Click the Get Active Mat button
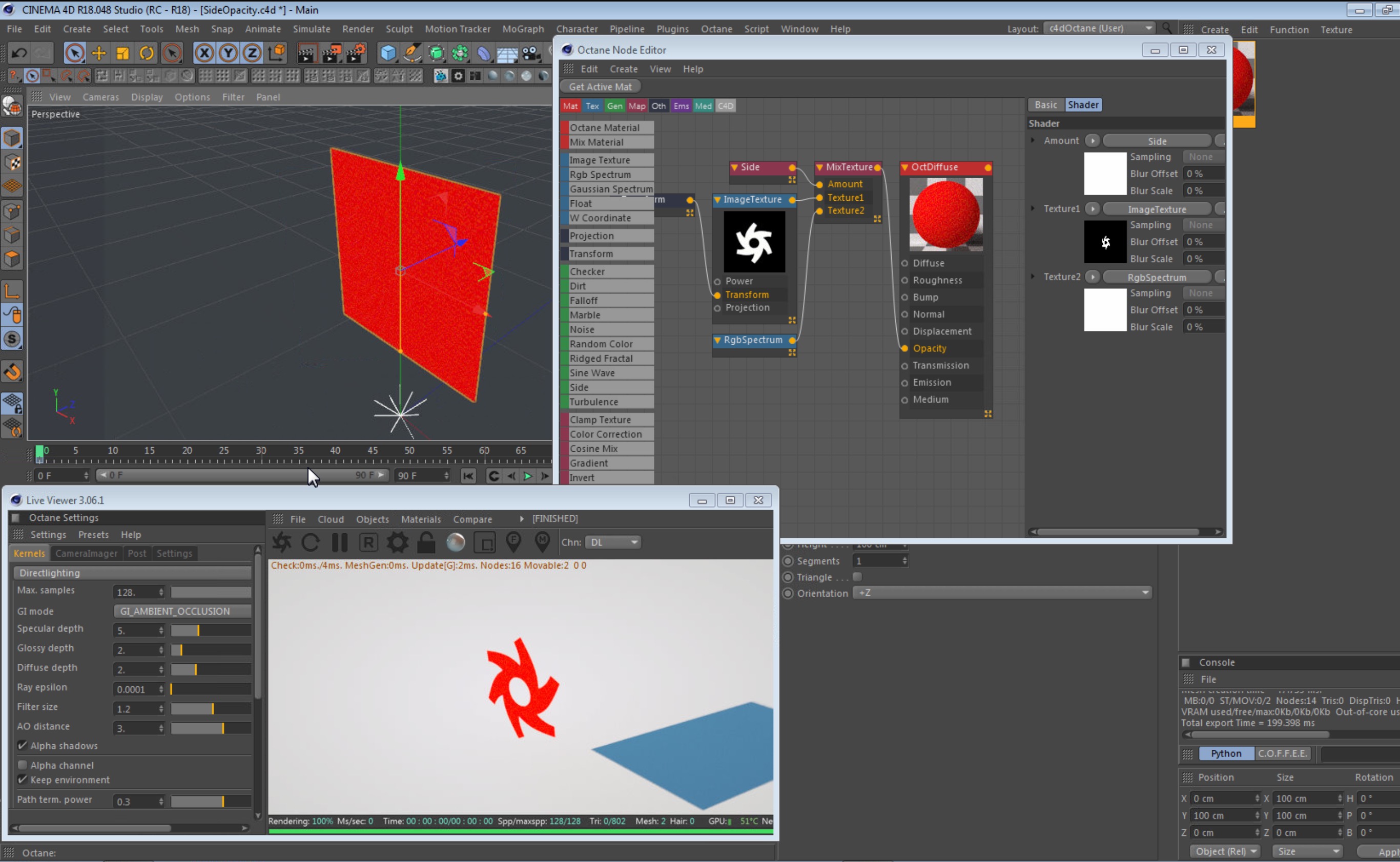The height and width of the screenshot is (862, 1400). pyautogui.click(x=600, y=87)
